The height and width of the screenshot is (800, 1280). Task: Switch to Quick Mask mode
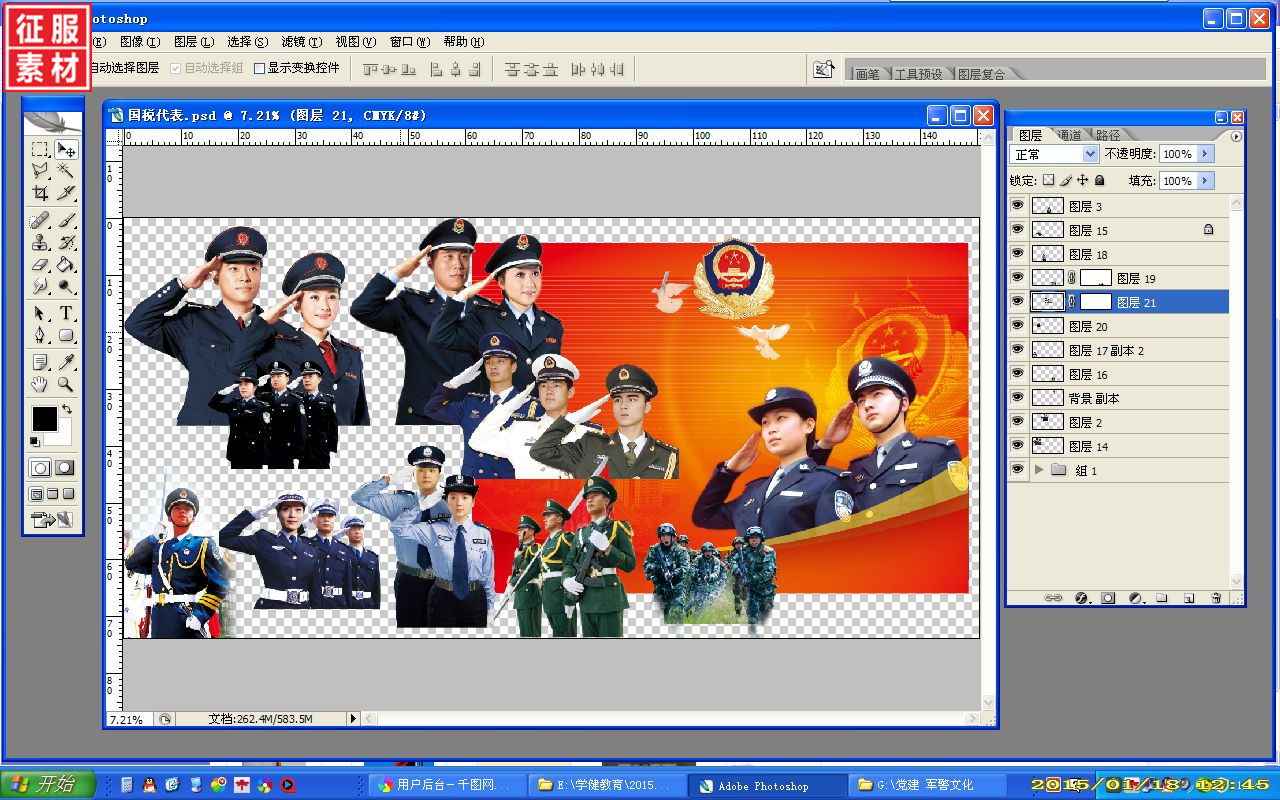tap(65, 467)
